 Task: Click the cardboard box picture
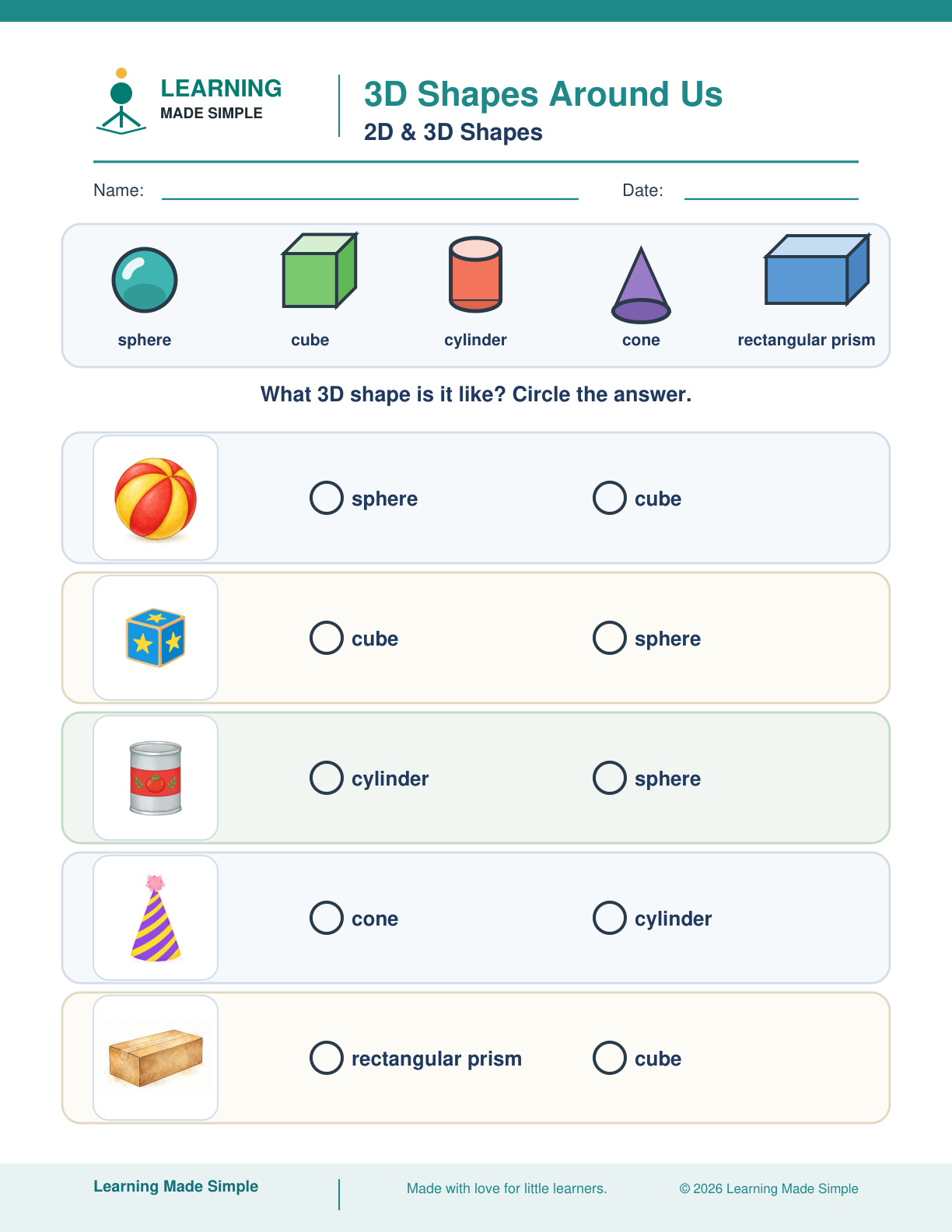point(156,1058)
